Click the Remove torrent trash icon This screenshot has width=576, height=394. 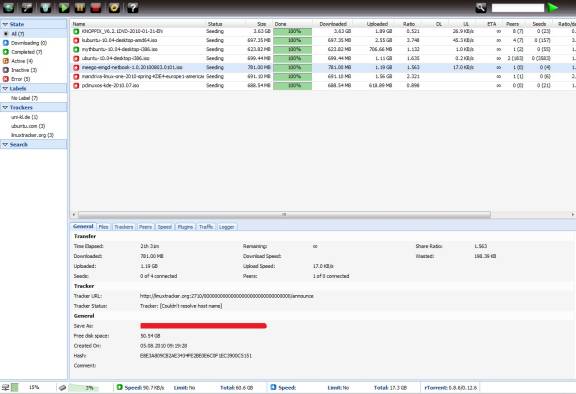[x=46, y=7]
